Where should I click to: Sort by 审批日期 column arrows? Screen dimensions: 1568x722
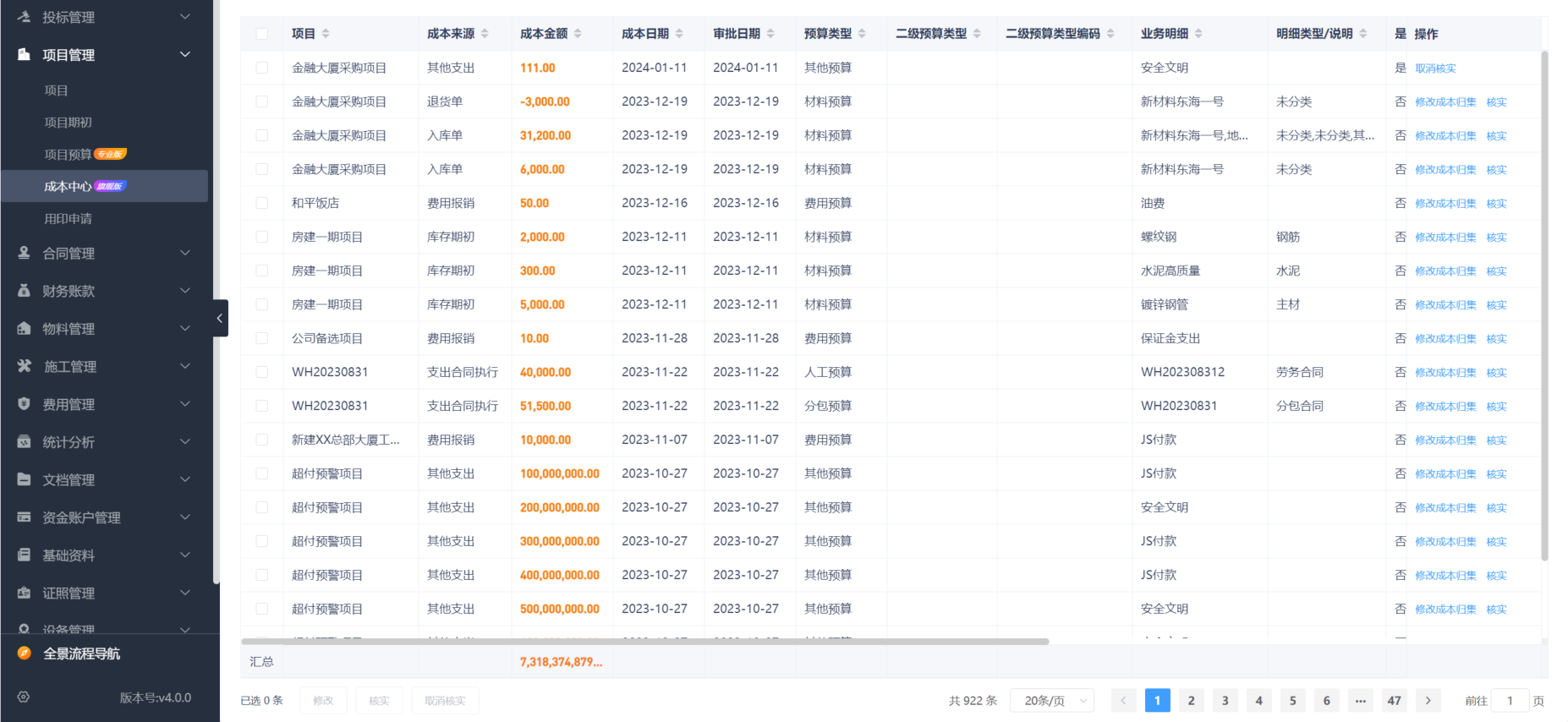[x=770, y=34]
